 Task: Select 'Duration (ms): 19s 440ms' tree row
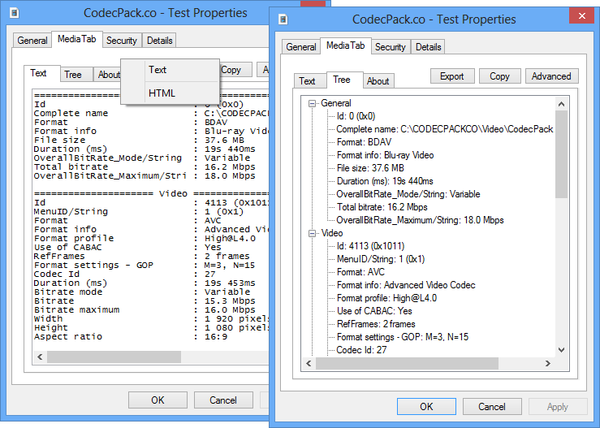tap(385, 181)
